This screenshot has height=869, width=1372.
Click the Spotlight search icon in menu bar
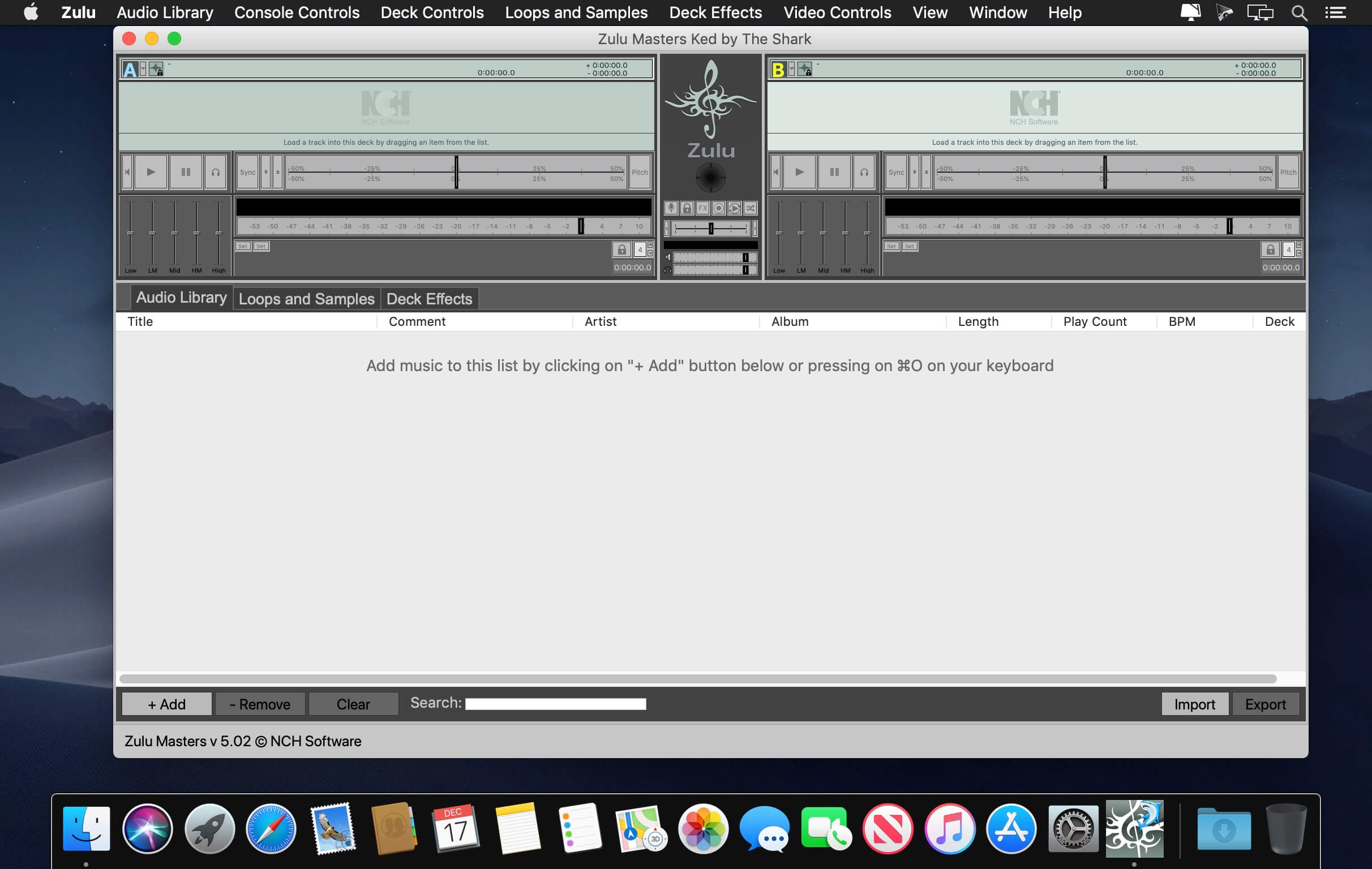click(1299, 12)
